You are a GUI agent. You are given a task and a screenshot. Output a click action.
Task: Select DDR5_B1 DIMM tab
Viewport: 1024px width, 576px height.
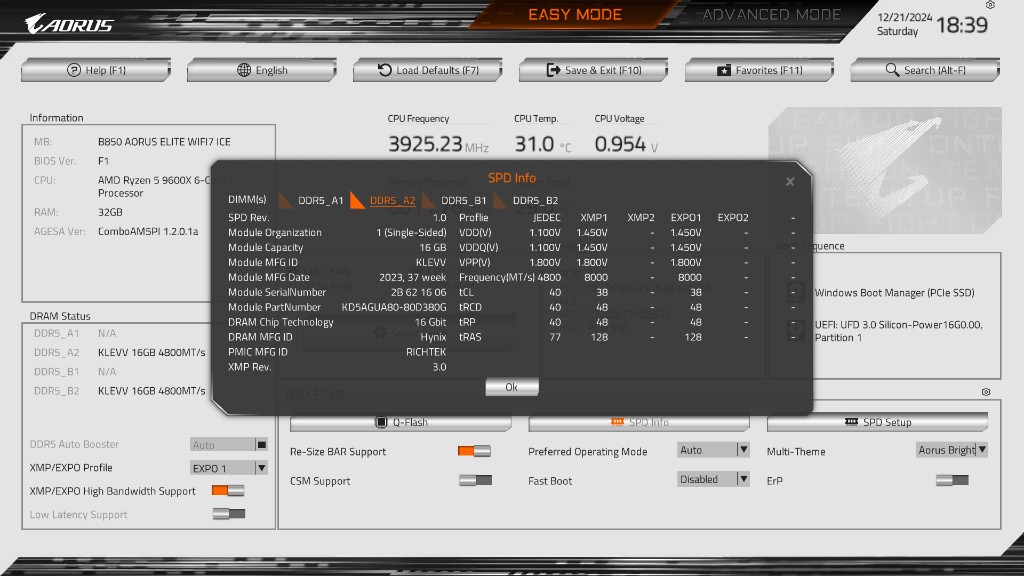(x=463, y=200)
